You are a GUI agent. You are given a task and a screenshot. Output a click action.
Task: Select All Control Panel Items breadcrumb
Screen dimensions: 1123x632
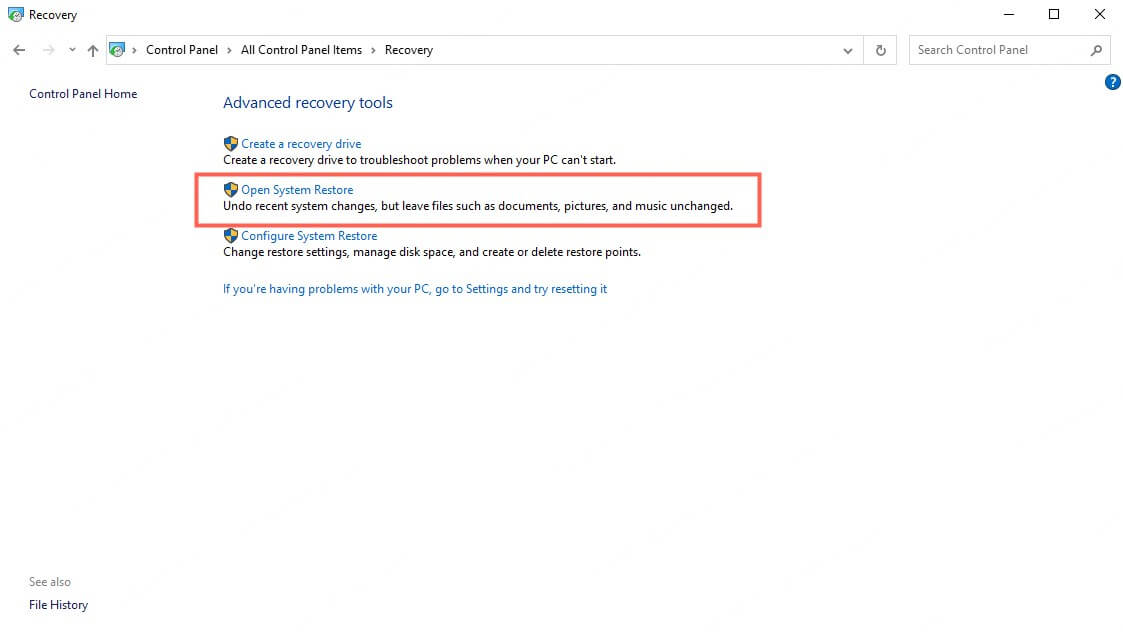pyautogui.click(x=301, y=50)
